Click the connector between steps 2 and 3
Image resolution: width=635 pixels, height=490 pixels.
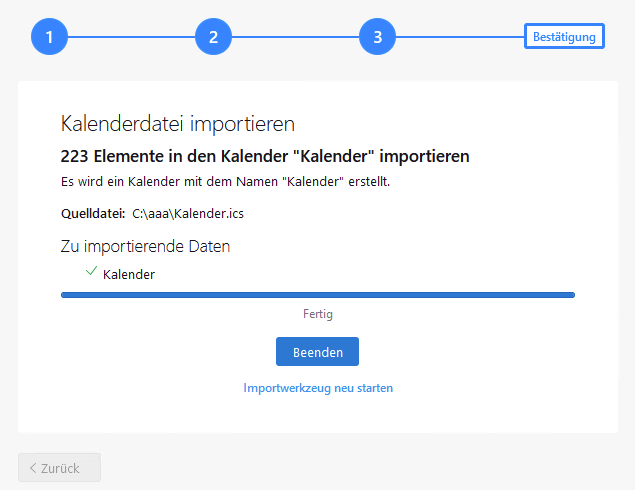click(295, 38)
